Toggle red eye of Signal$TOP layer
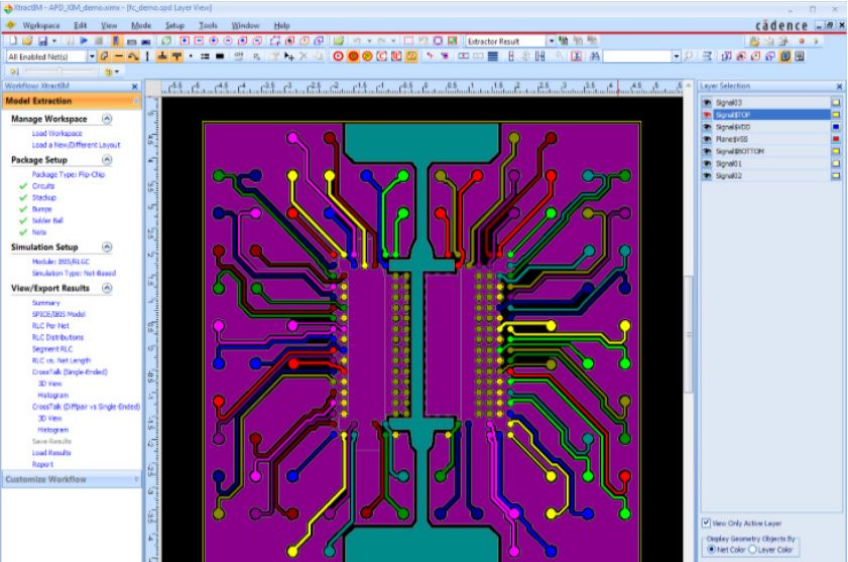This screenshot has width=848, height=562. click(707, 115)
